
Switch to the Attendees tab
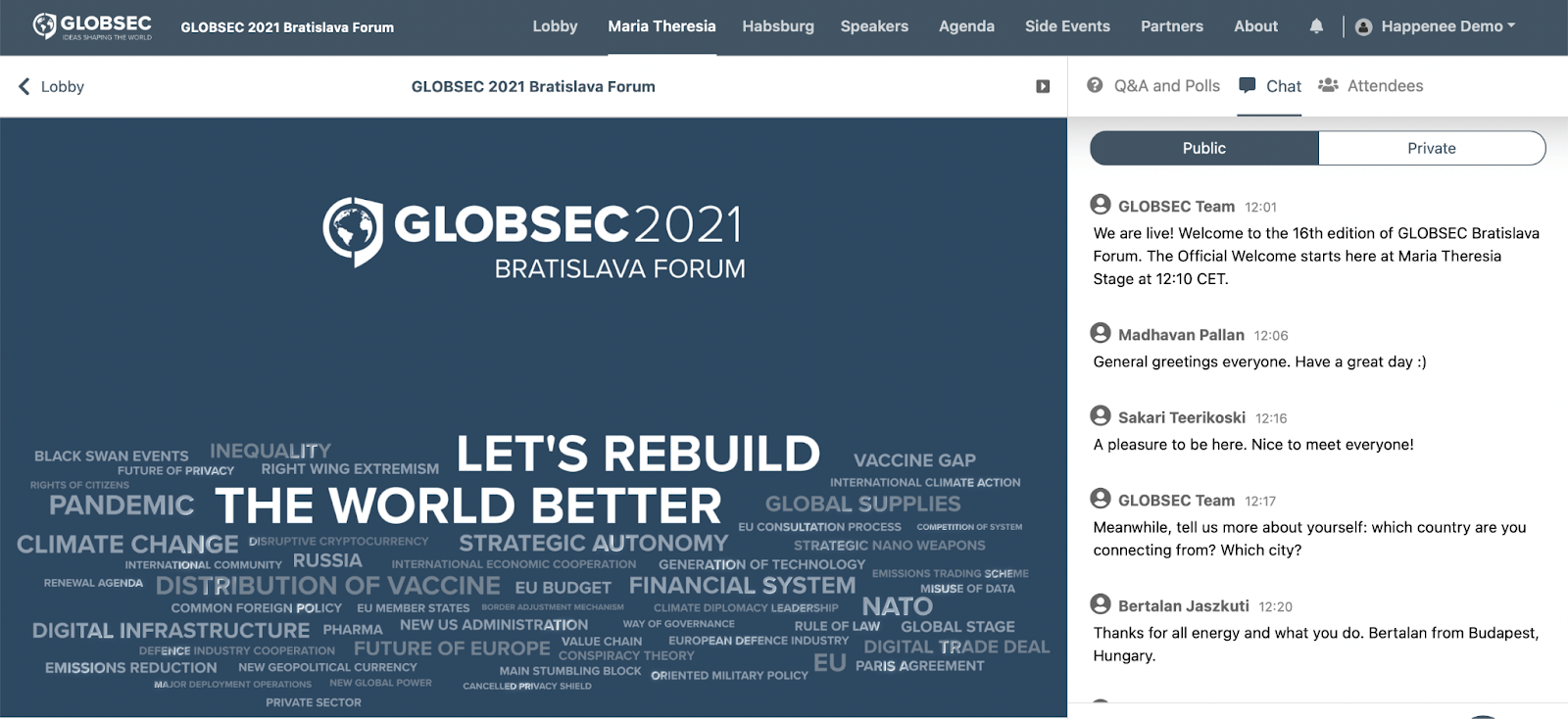[1371, 86]
